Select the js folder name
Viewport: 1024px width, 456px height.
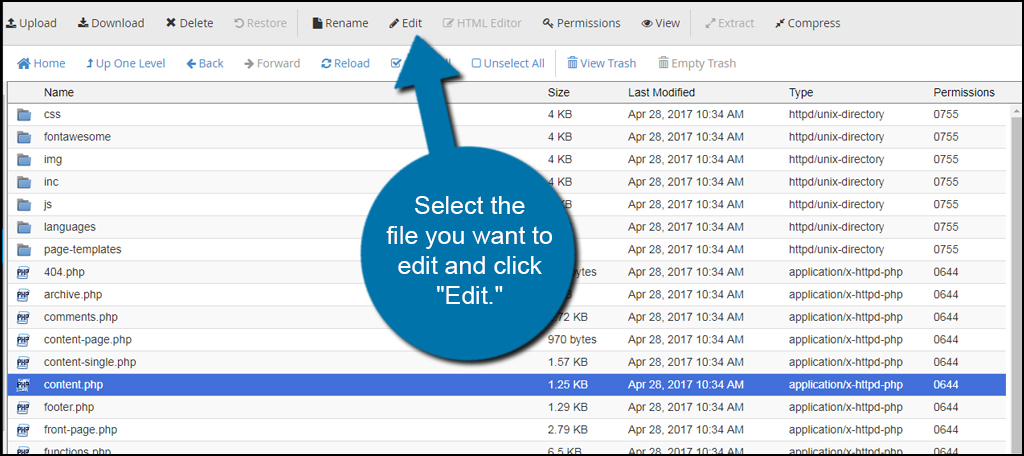point(48,204)
